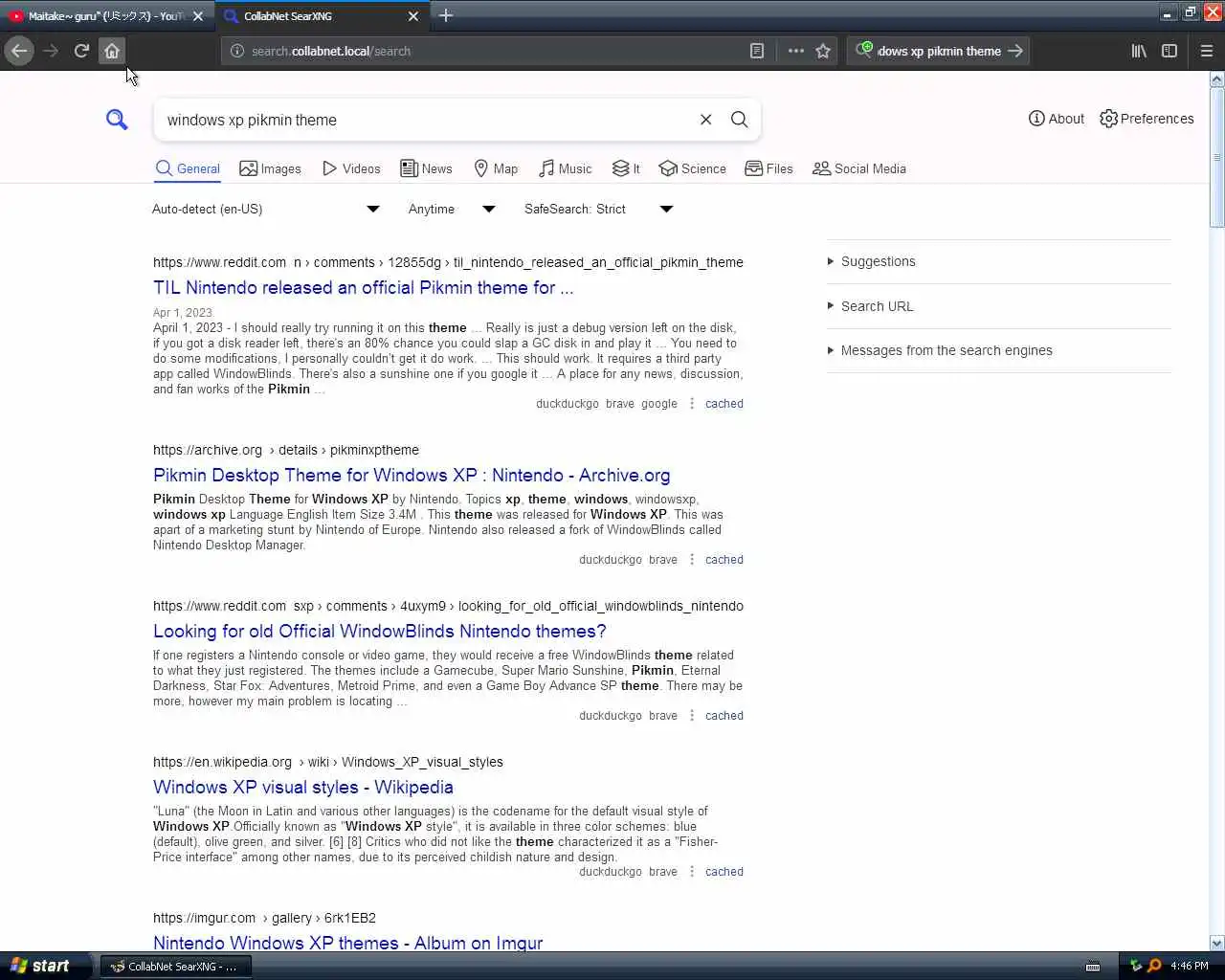Open cached link for Archive.org result
1225x980 pixels.
click(x=724, y=560)
